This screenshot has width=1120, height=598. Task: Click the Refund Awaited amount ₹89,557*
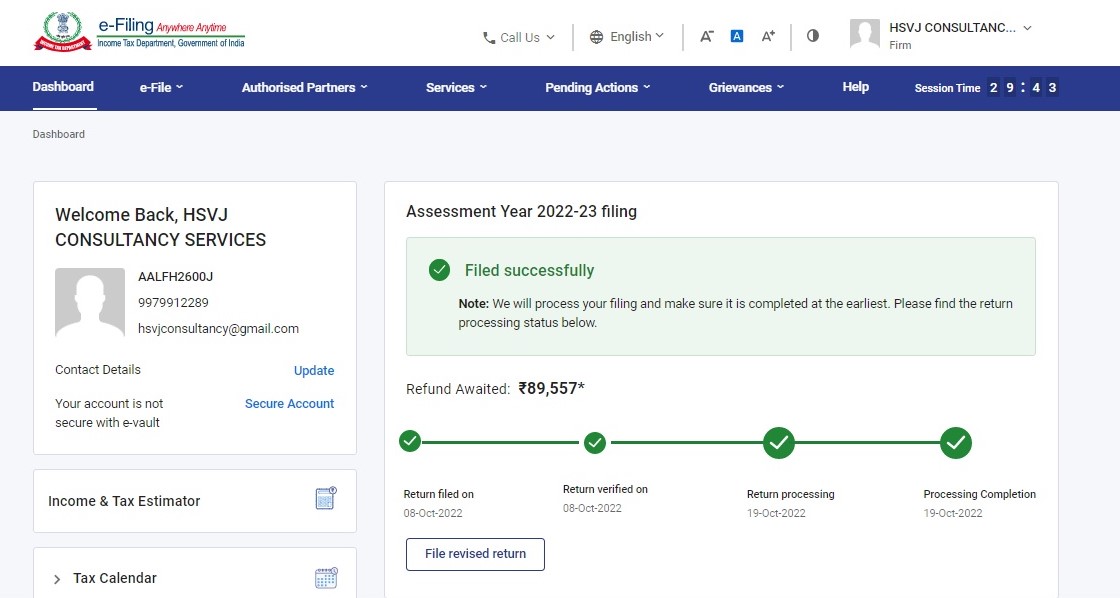click(x=551, y=388)
